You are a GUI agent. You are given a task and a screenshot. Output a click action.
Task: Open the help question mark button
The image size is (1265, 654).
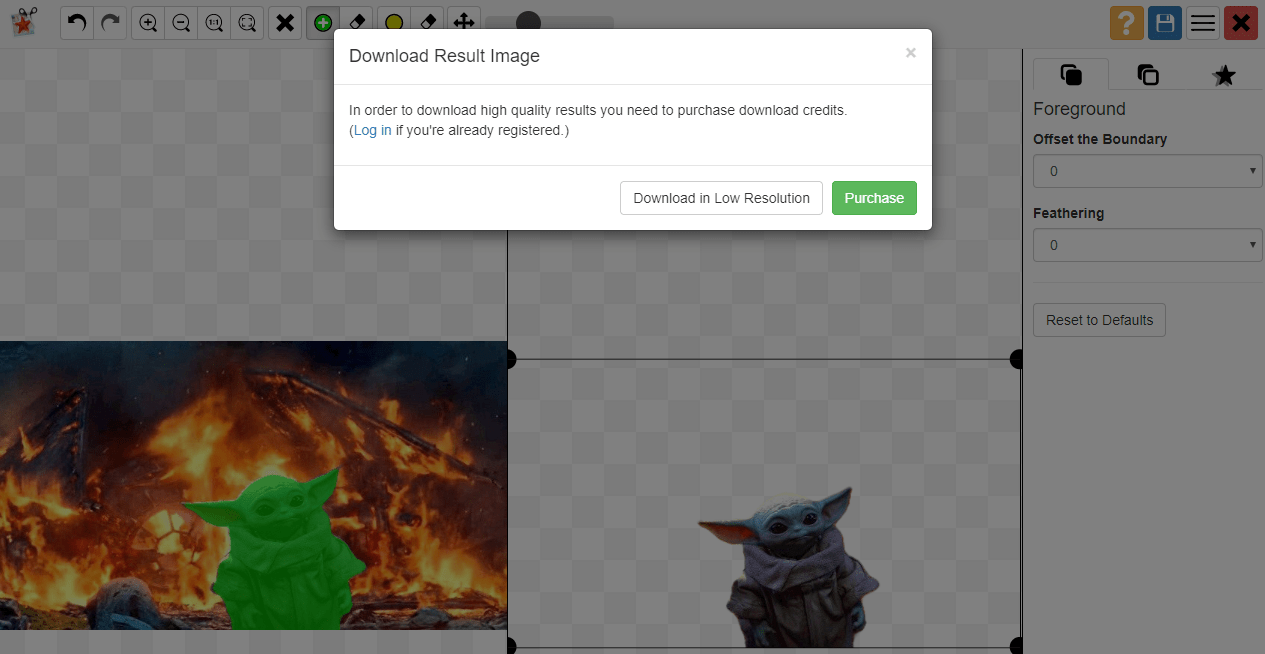coord(1126,23)
